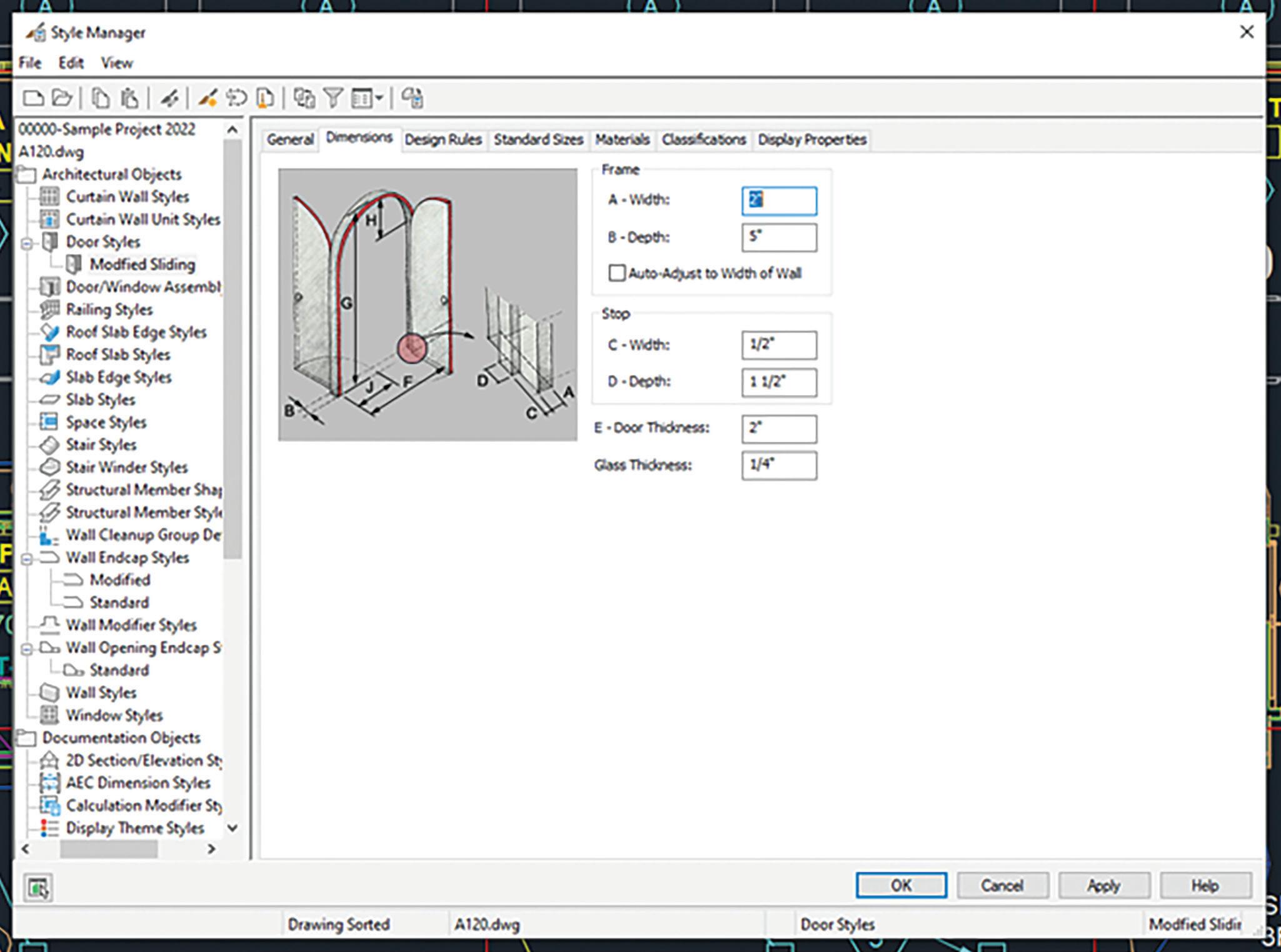Collapse the Wall Opening Endcap Styles node
Image resolution: width=1281 pixels, height=952 pixels.
pyautogui.click(x=26, y=649)
